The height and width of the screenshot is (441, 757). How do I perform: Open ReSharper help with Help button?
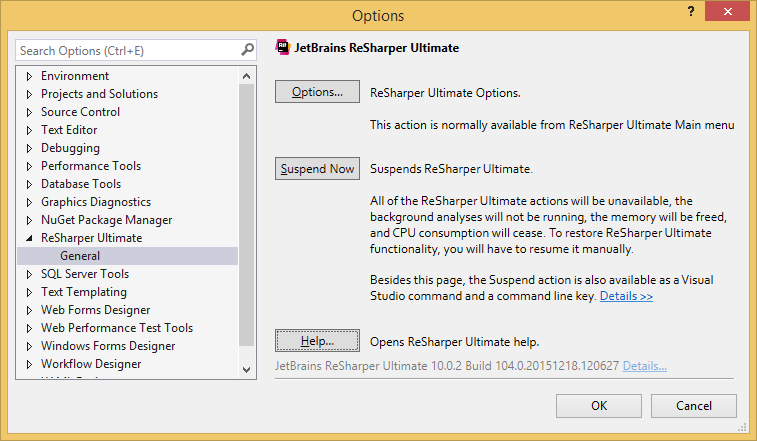317,341
